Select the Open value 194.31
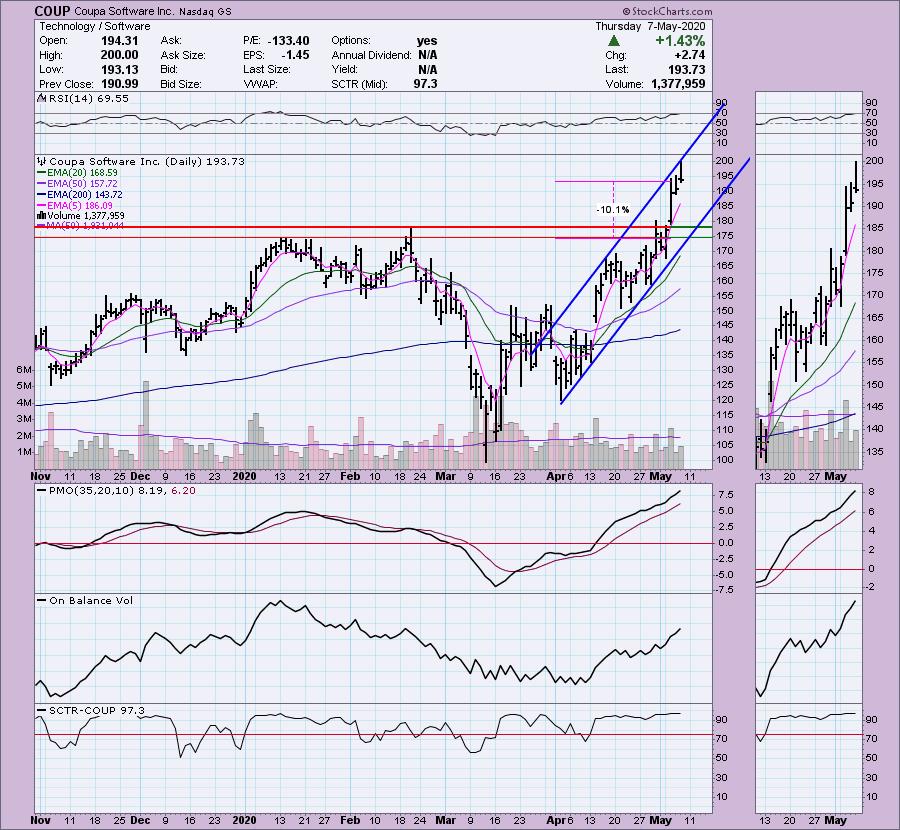This screenshot has height=830, width=900. pos(119,41)
